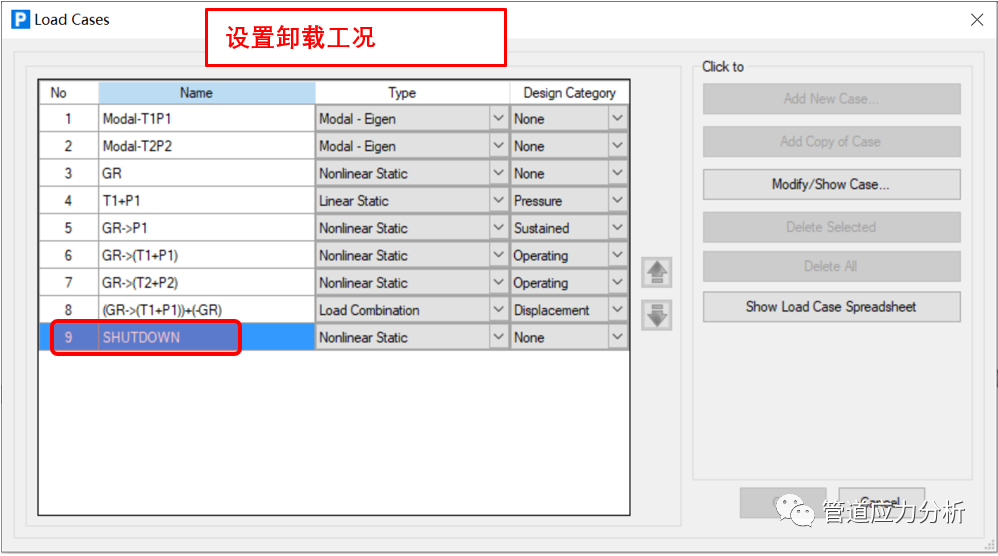Select the Modal-T2P2 case name
This screenshot has width=998, height=556.
(x=207, y=146)
